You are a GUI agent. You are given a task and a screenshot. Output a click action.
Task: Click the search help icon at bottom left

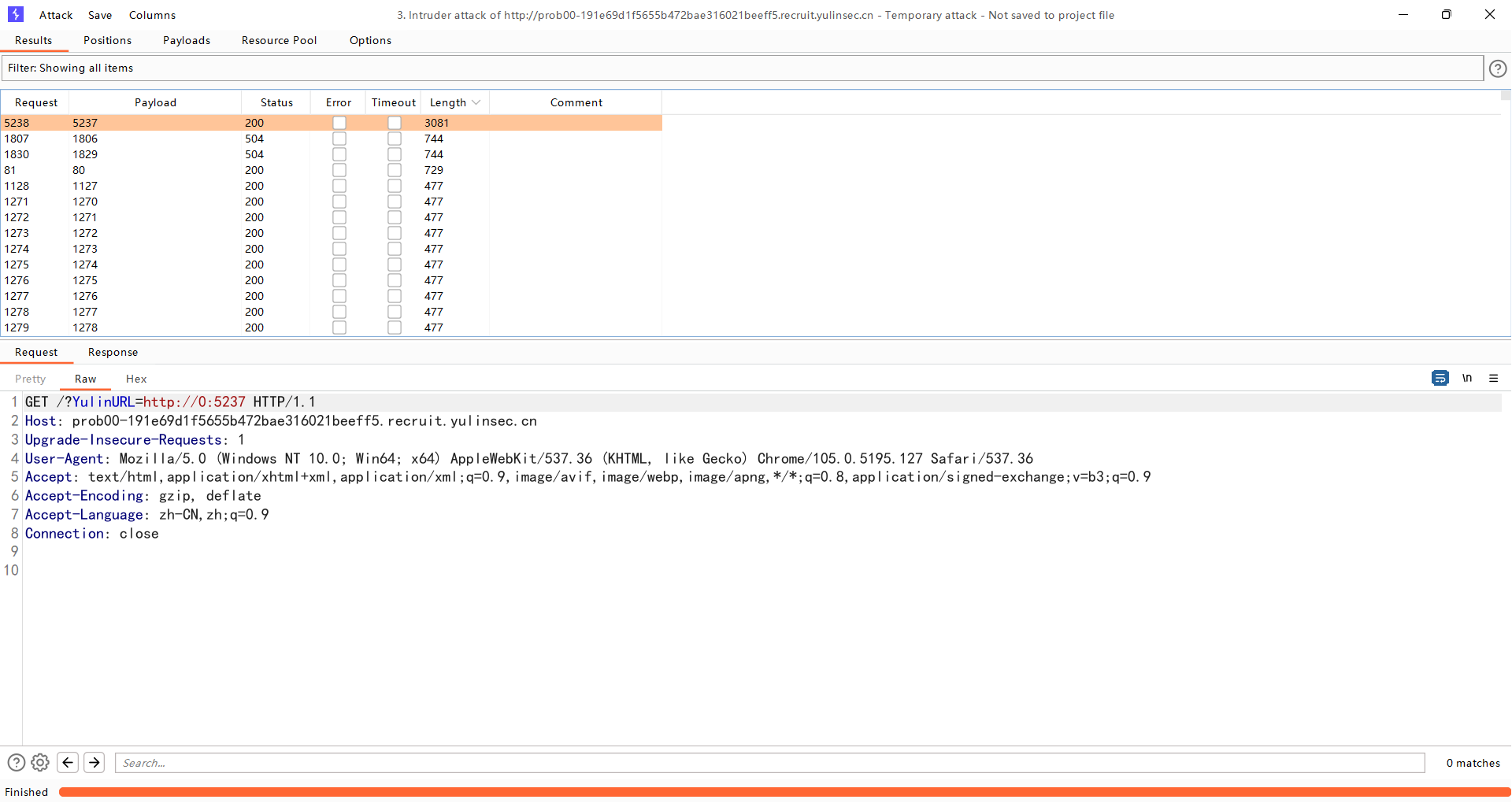click(x=16, y=762)
